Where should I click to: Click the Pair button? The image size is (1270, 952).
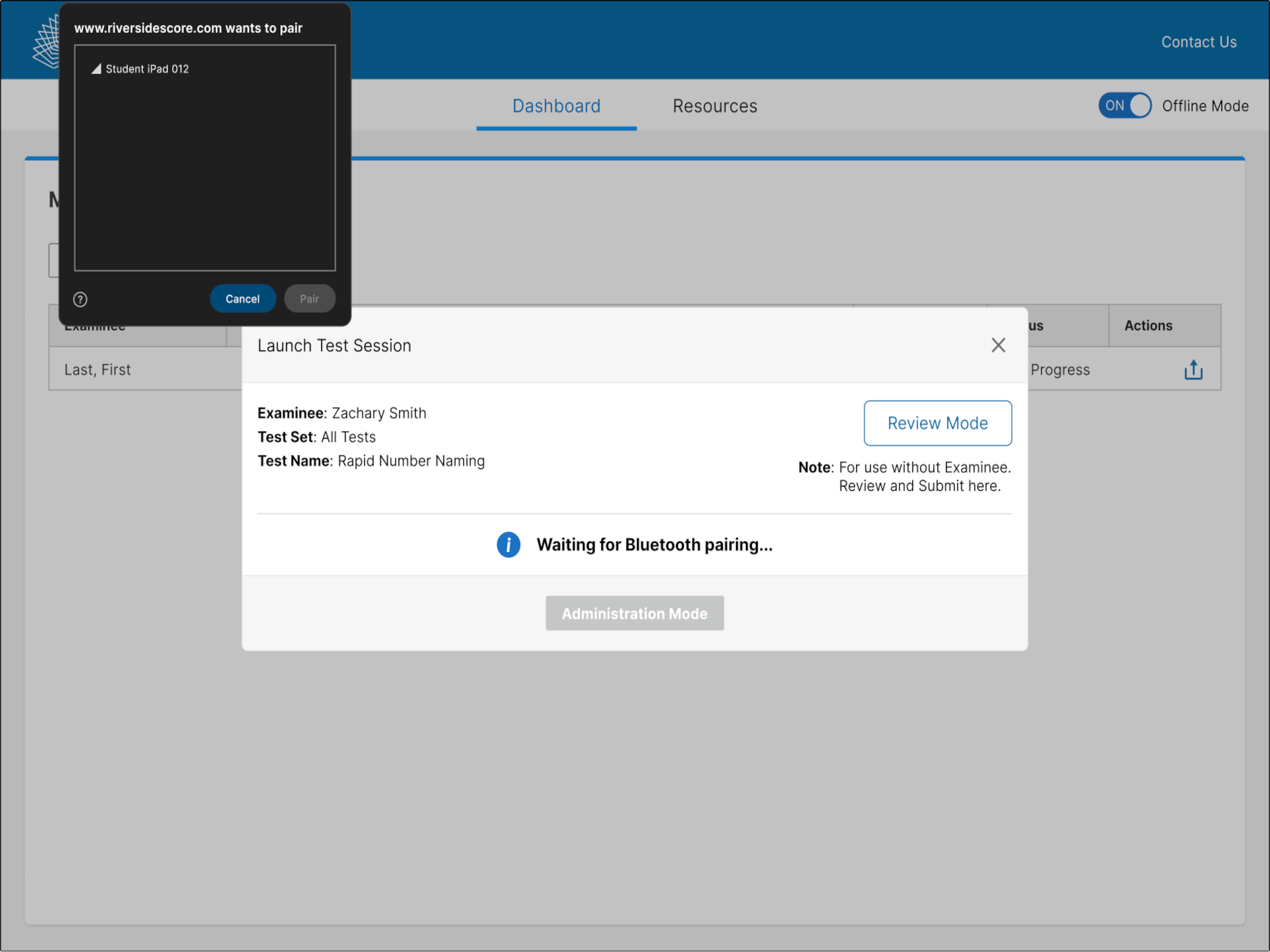coord(310,298)
